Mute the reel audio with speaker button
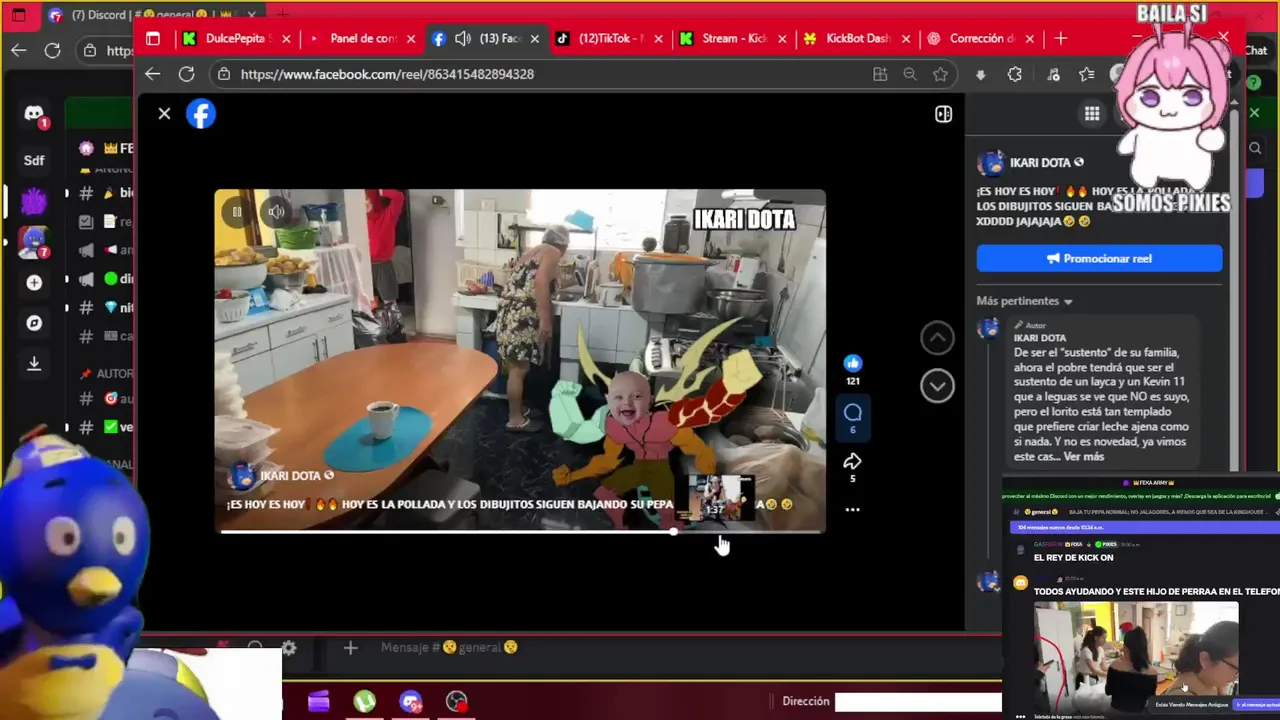The image size is (1280, 720). click(276, 212)
